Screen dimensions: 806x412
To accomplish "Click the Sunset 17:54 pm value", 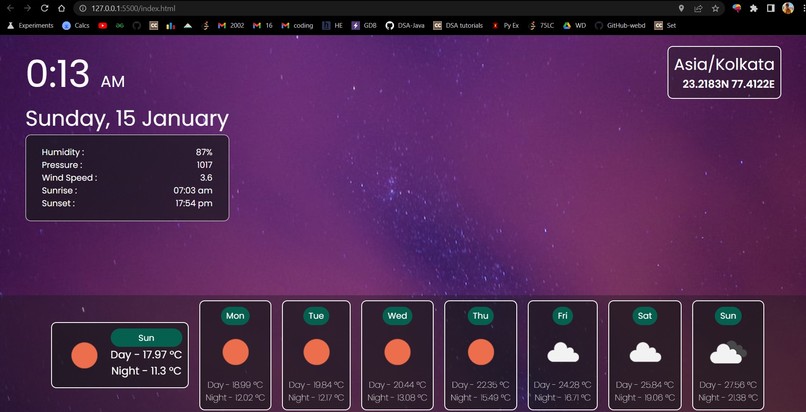I will pos(194,203).
